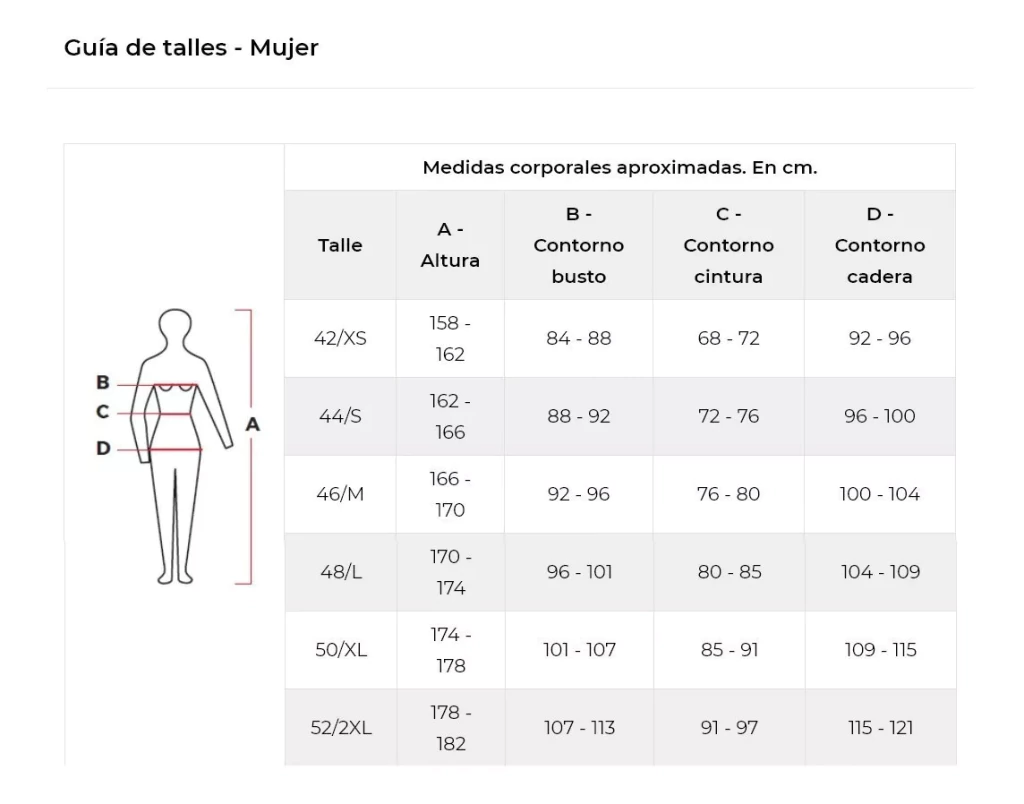This screenshot has width=1024, height=804.
Task: Click the 115 - 121 hip measurement cell
Action: click(x=880, y=728)
